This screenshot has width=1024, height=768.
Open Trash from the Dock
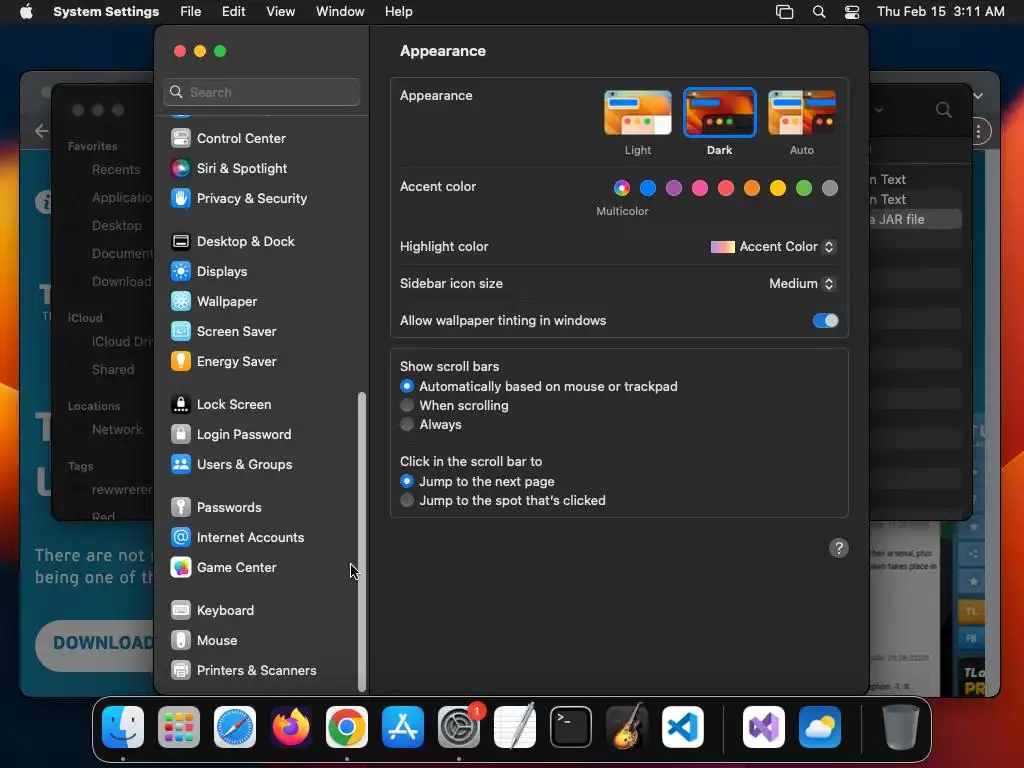coord(901,727)
